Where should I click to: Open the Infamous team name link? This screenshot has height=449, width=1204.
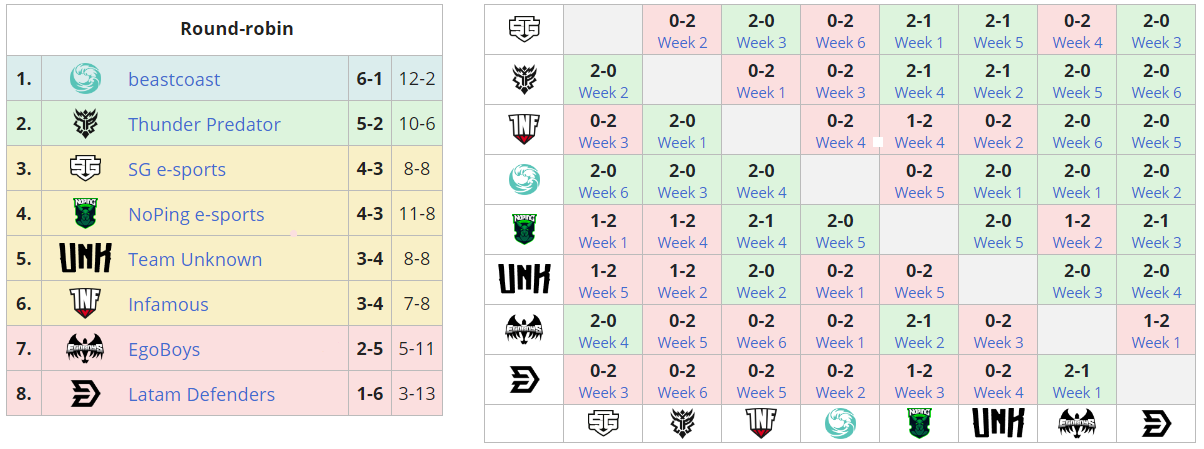pos(168,304)
